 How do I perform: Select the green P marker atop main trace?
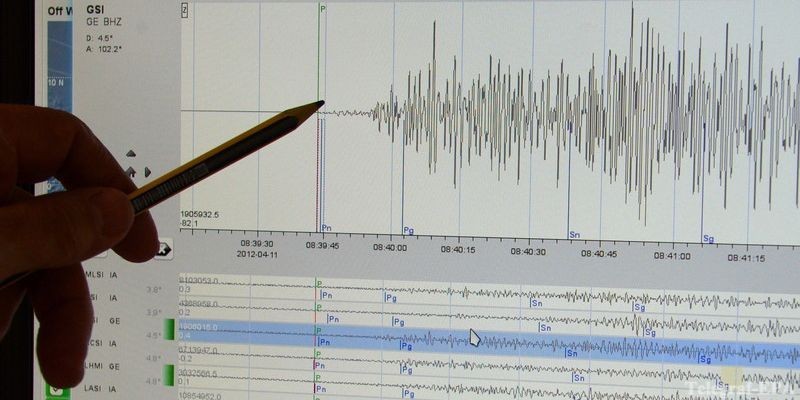click(323, 8)
